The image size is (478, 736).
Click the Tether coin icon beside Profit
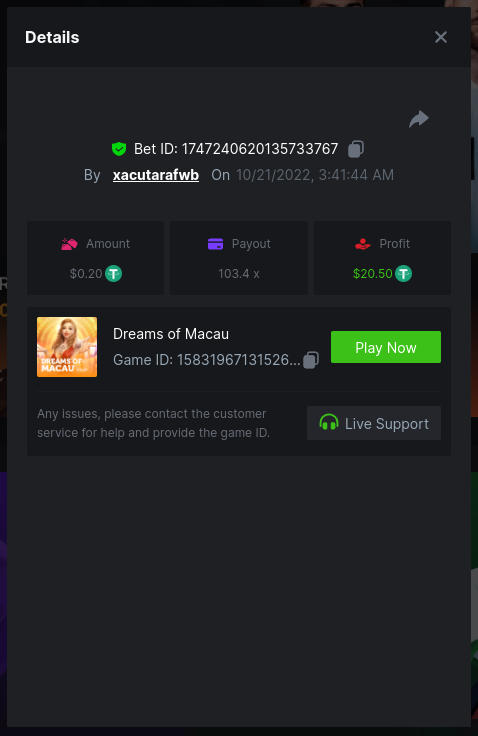coord(403,273)
